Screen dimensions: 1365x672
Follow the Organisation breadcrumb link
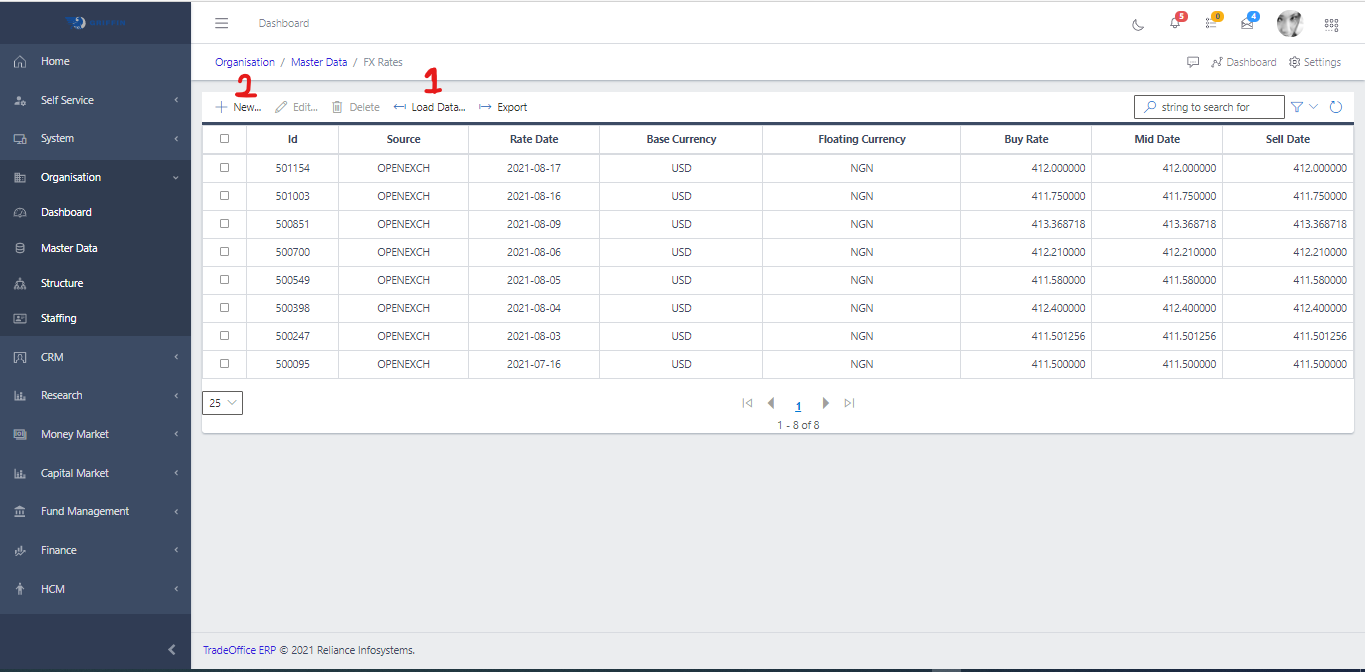[x=245, y=62]
